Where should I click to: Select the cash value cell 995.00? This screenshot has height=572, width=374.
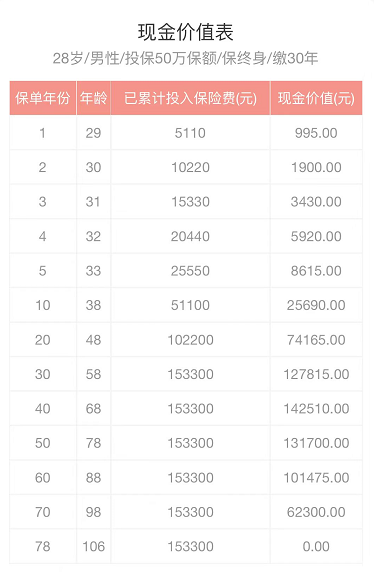coord(316,133)
